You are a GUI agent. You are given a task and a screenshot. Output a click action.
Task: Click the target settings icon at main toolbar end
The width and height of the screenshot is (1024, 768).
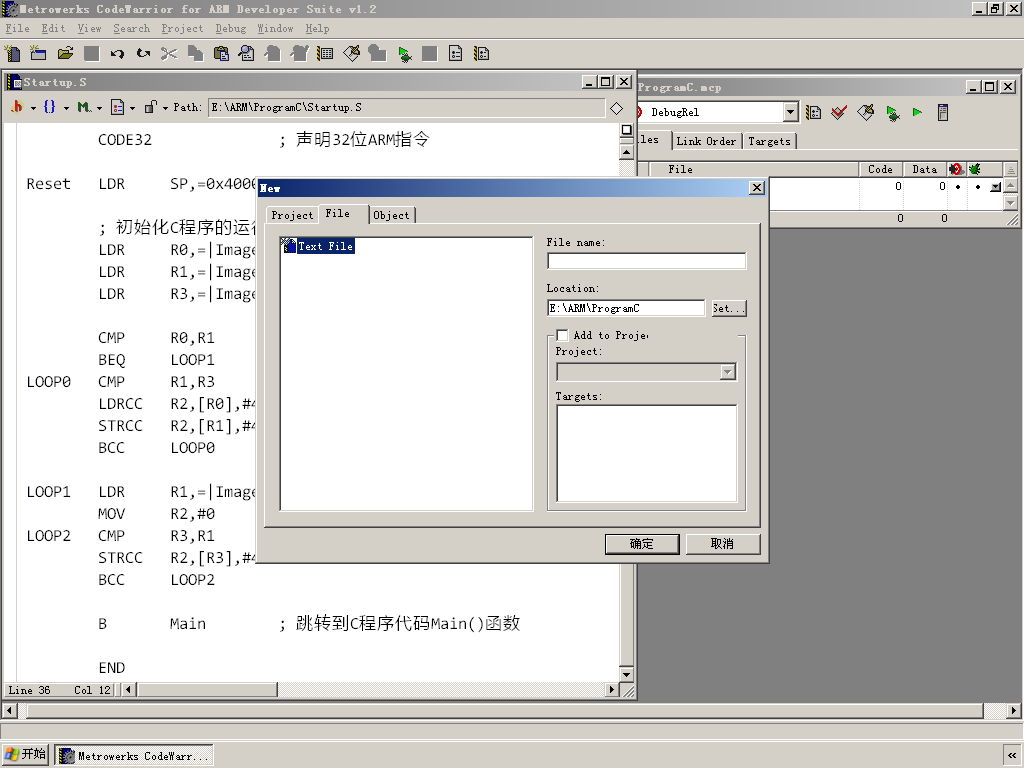482,54
